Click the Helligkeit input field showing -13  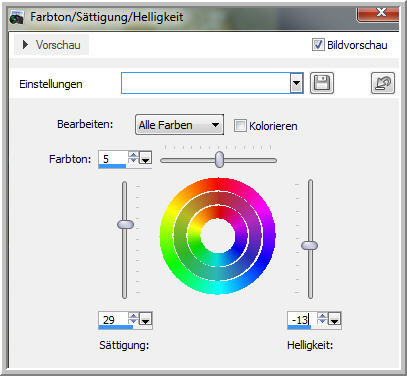(302, 319)
